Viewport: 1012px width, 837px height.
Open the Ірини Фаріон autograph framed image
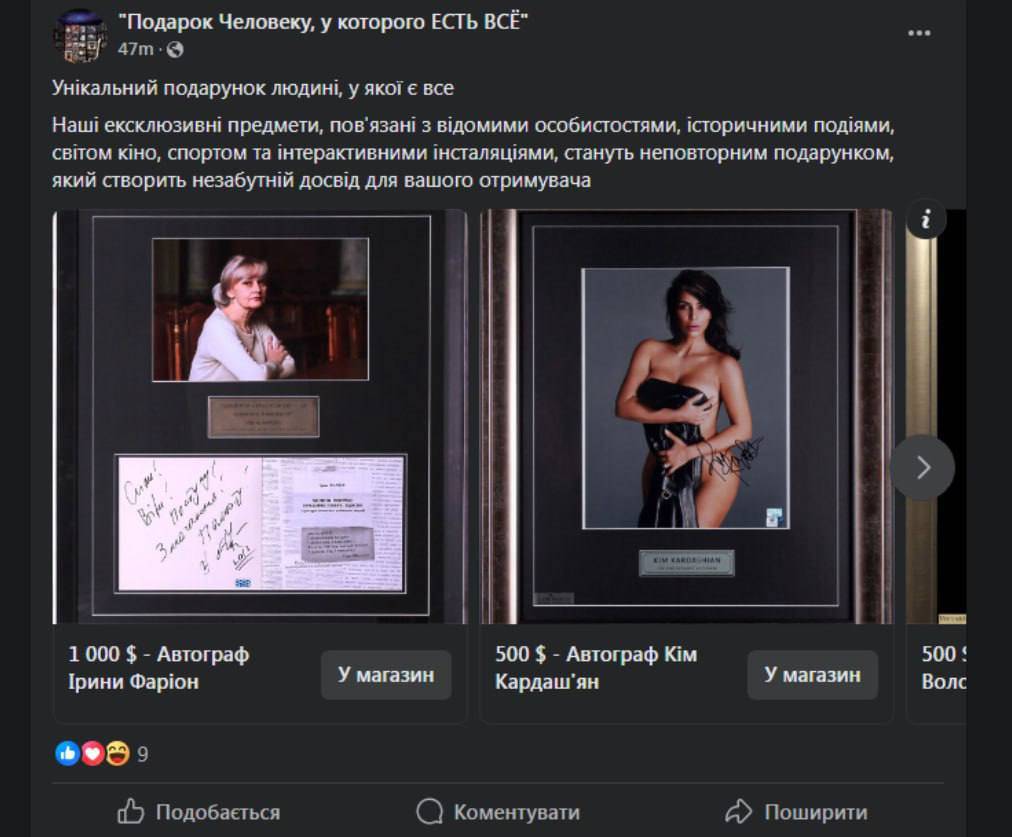click(260, 416)
